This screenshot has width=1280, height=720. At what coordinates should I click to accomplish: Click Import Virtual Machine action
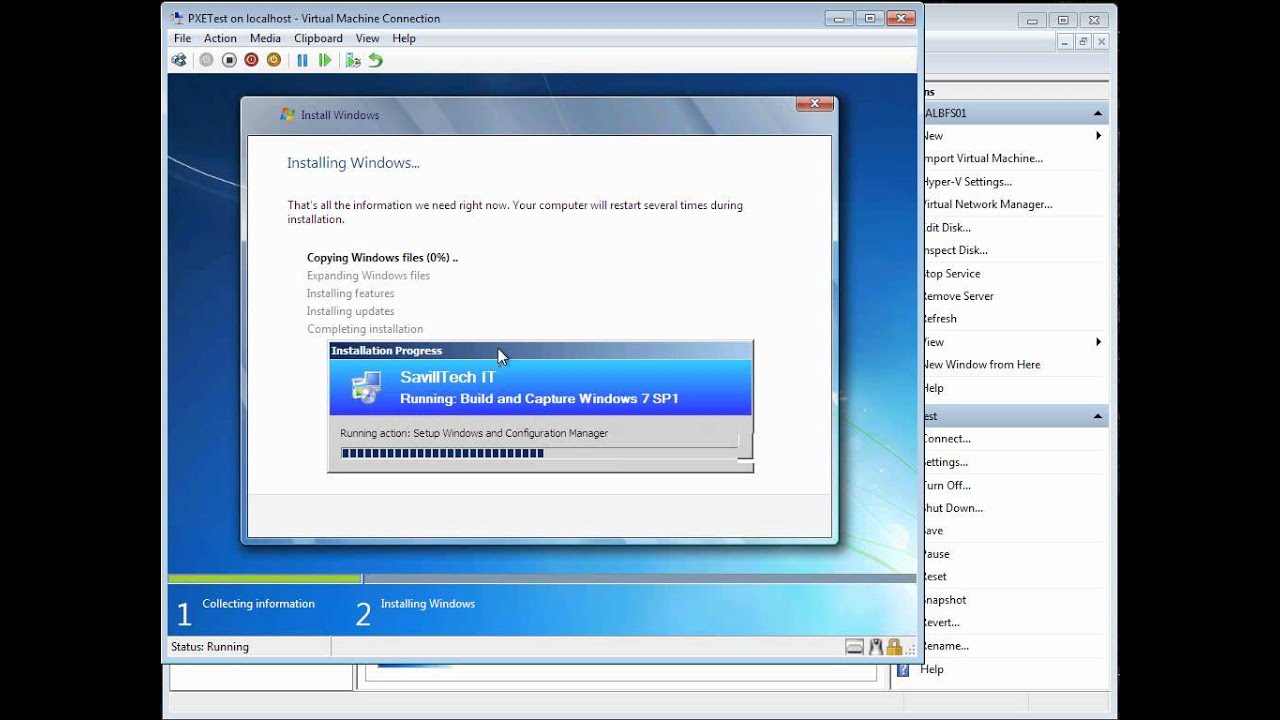click(983, 158)
